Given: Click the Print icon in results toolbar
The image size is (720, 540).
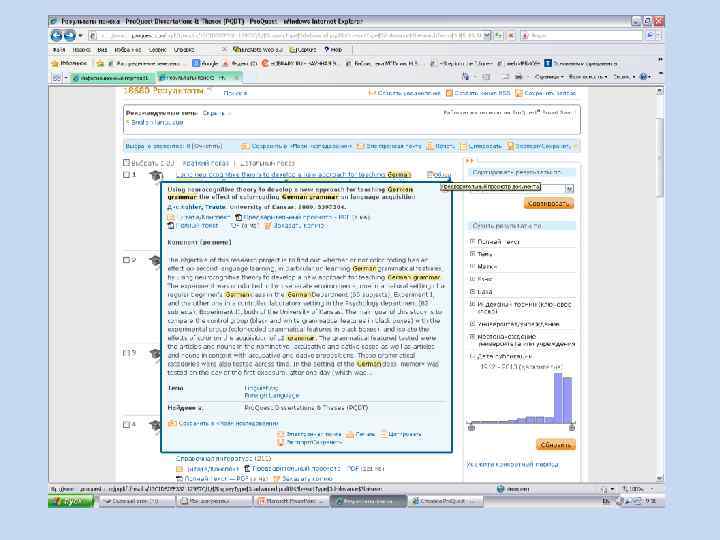Looking at the screenshot, I should coord(430,146).
